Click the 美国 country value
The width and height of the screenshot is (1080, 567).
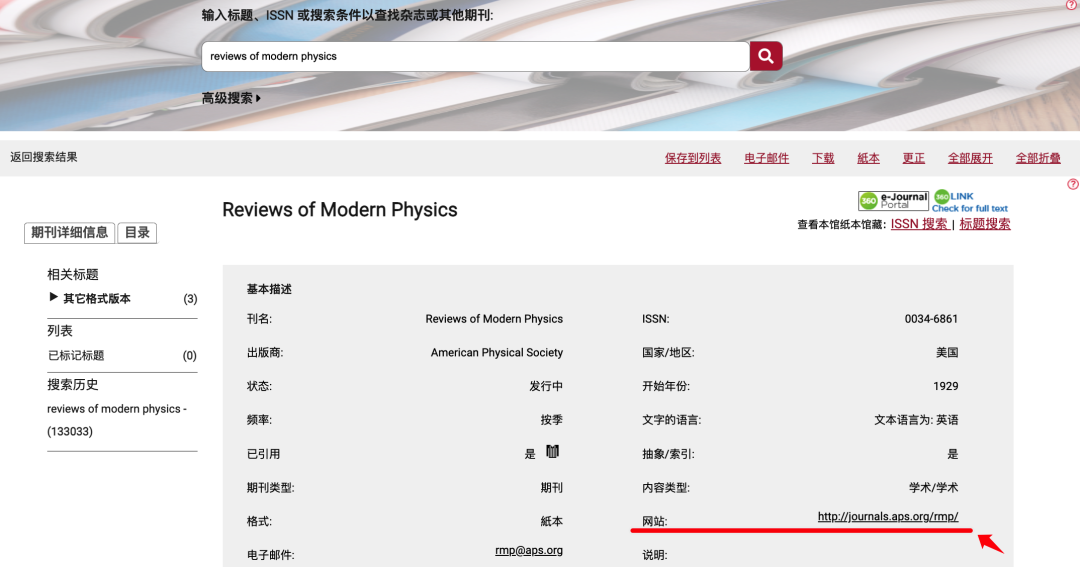tap(947, 353)
